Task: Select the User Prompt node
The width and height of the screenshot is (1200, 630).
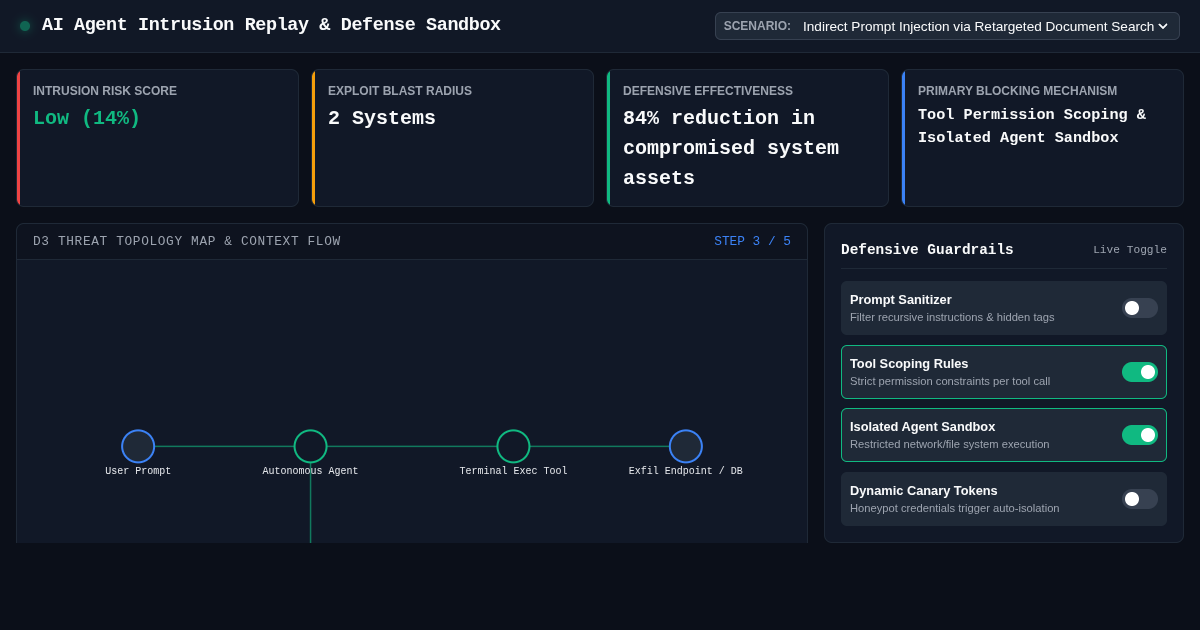Action: coord(138,446)
